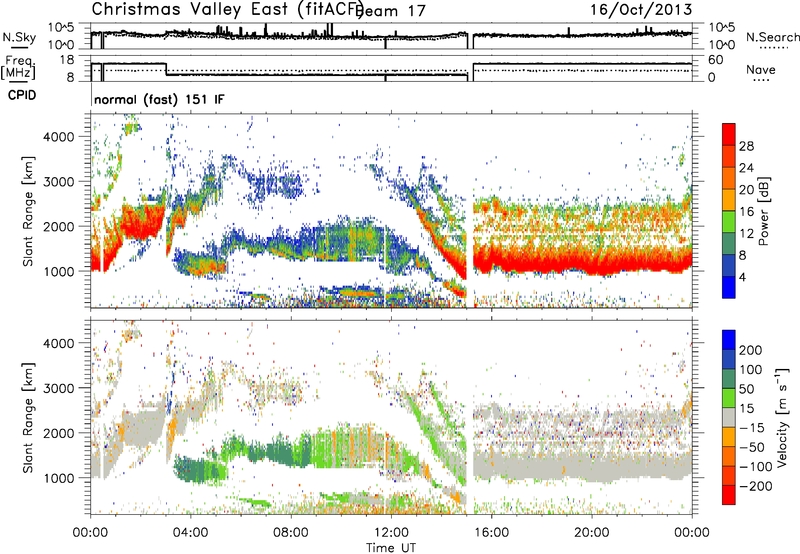Click '4000' tick on the power panel

pyautogui.click(x=58, y=137)
